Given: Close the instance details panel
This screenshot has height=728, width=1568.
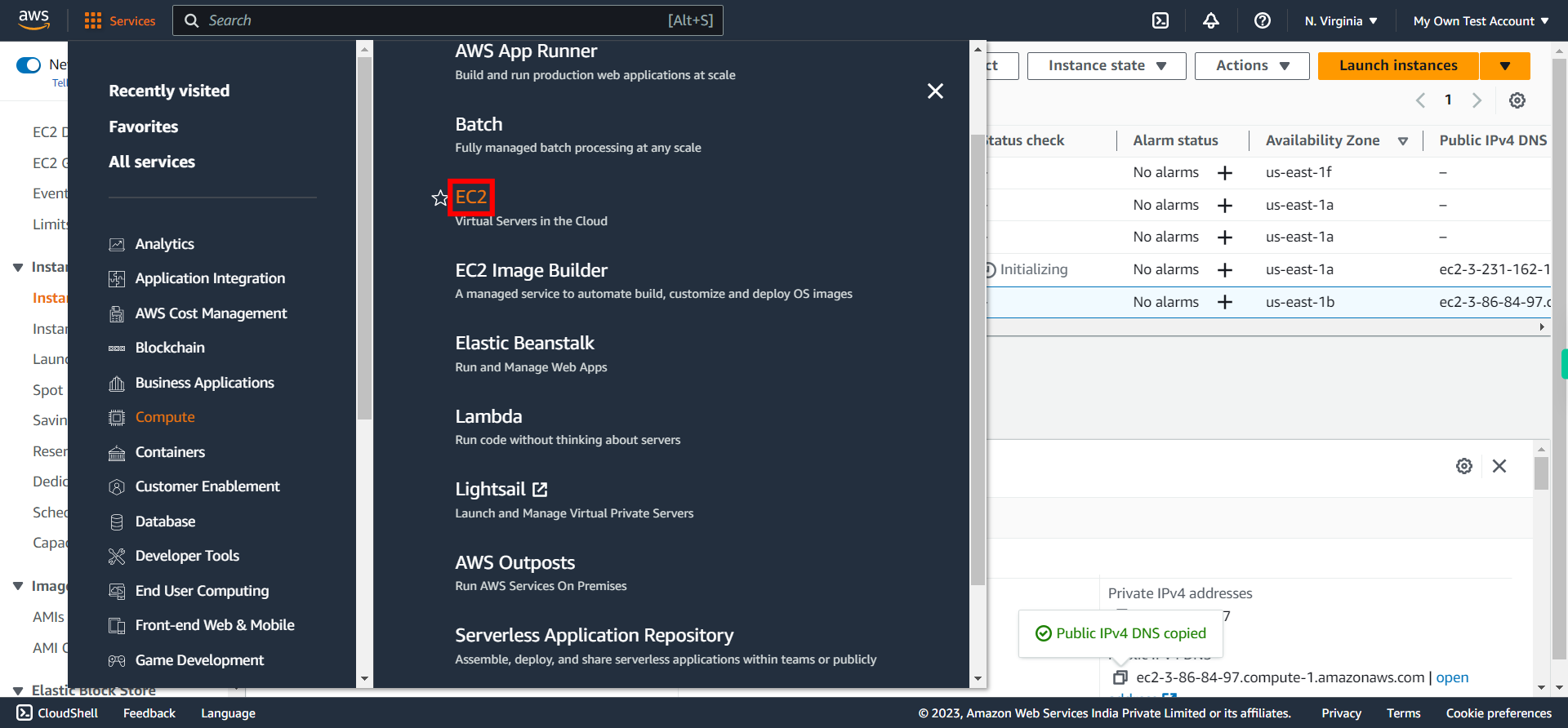Looking at the screenshot, I should pyautogui.click(x=1499, y=466).
